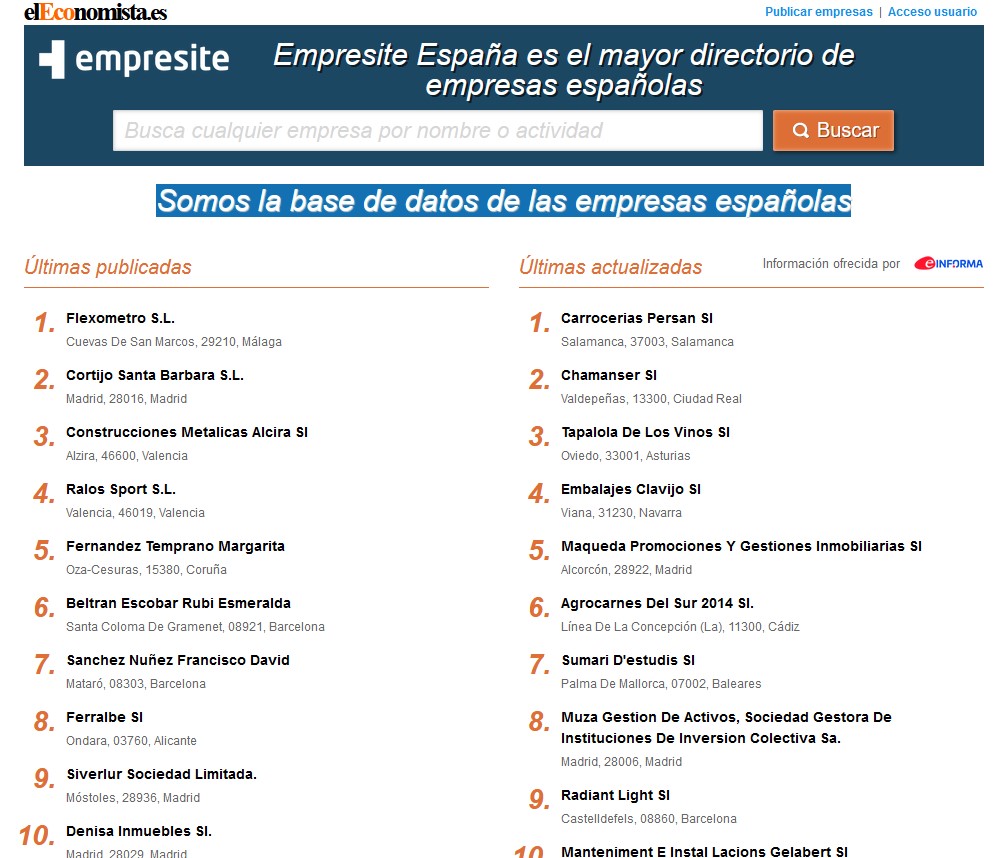Click the Buscar search button
The width and height of the screenshot is (1008, 858).
click(x=832, y=130)
